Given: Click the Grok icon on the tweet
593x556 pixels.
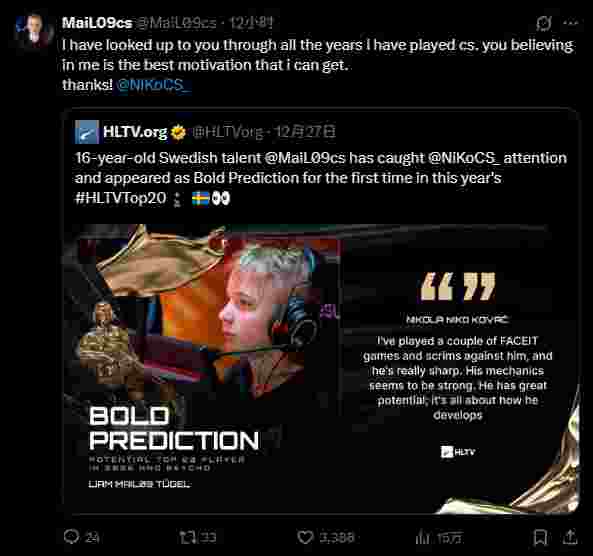Looking at the screenshot, I should coord(544,23).
